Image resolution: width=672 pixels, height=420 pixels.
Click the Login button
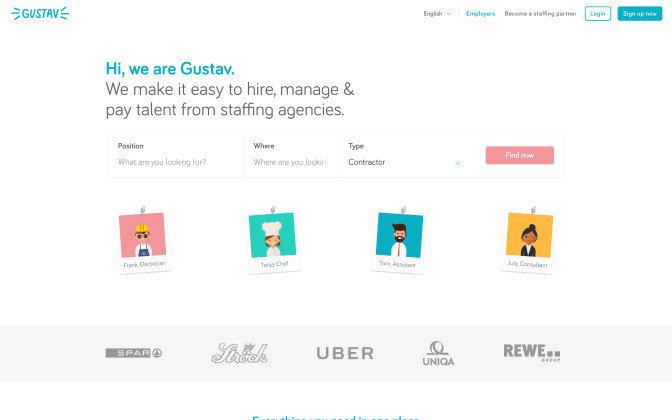597,14
